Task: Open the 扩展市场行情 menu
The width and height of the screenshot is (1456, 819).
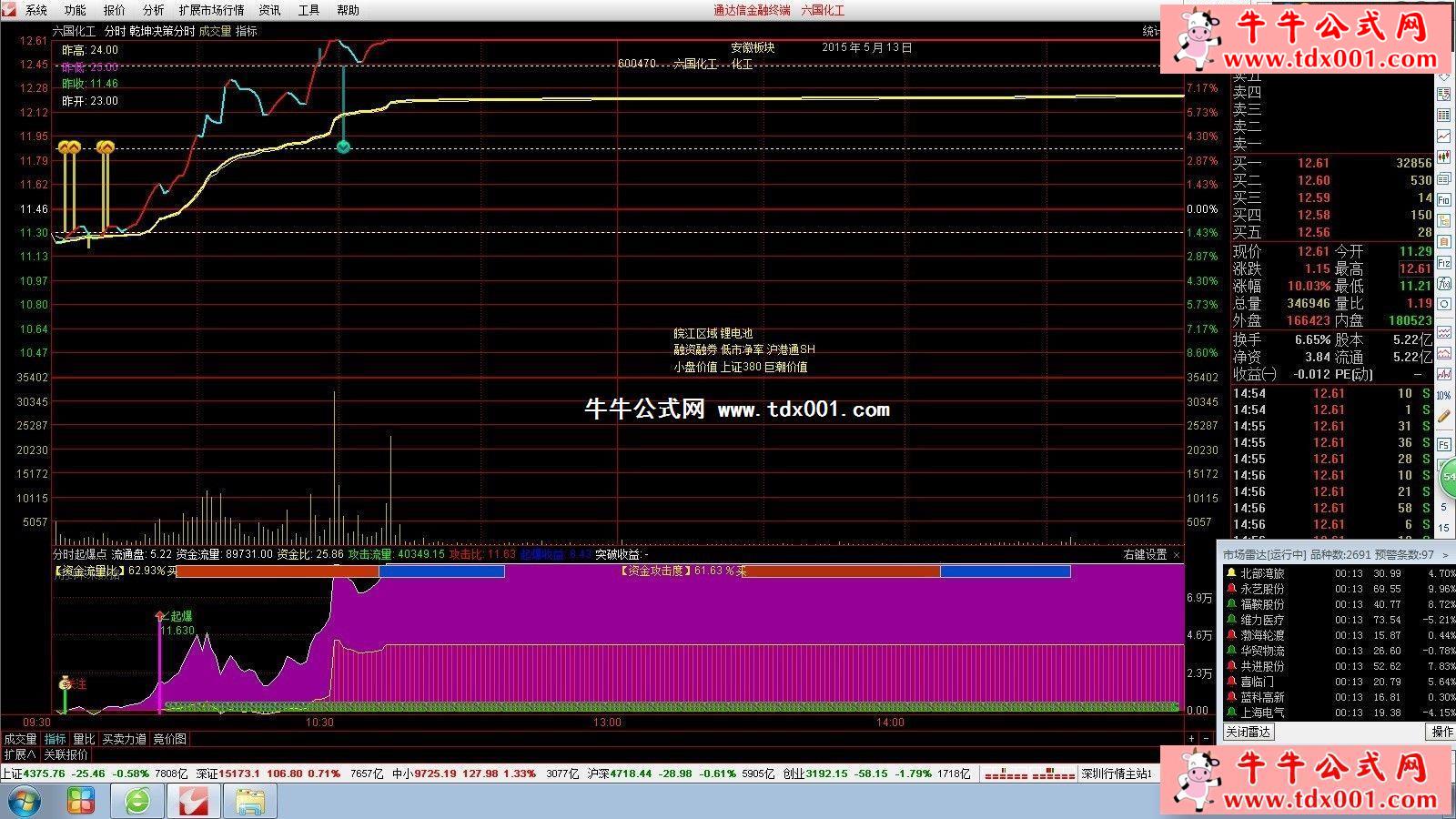Action: coord(211,10)
